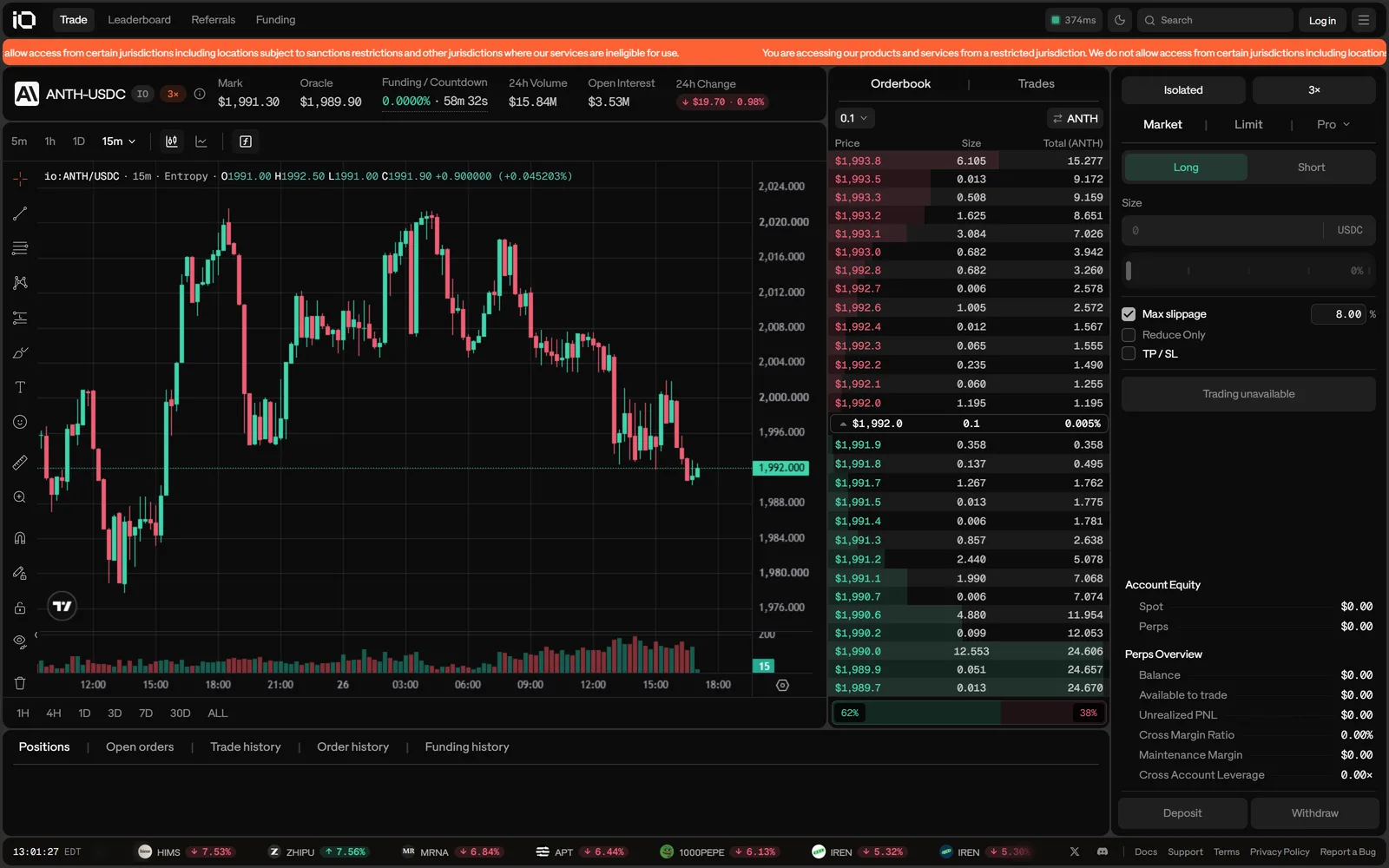Image resolution: width=1389 pixels, height=868 pixels.
Task: Click the TradingView logo on chart
Action: [x=63, y=606]
